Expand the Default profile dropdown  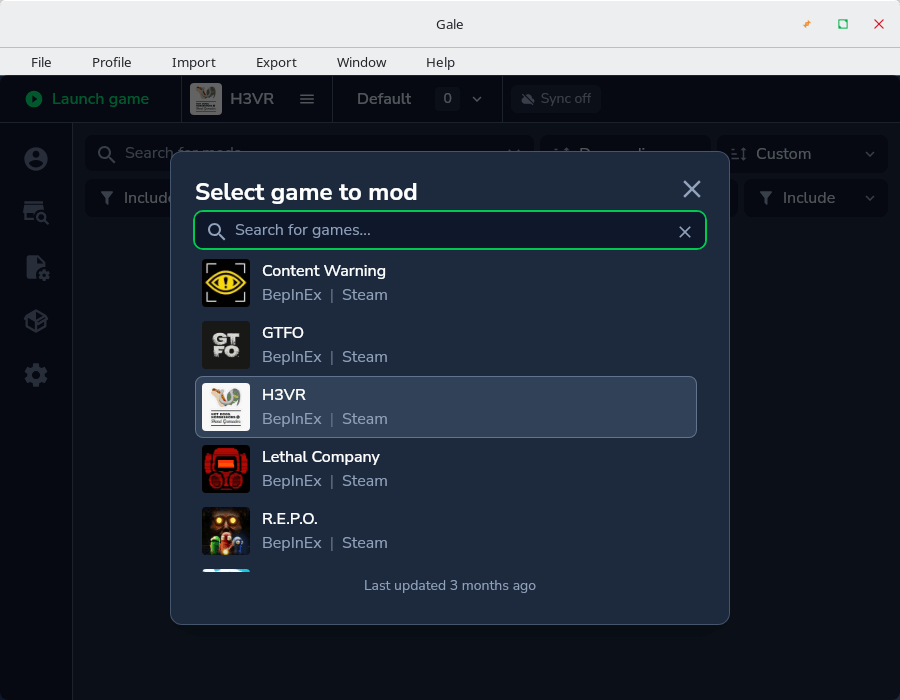click(x=477, y=99)
